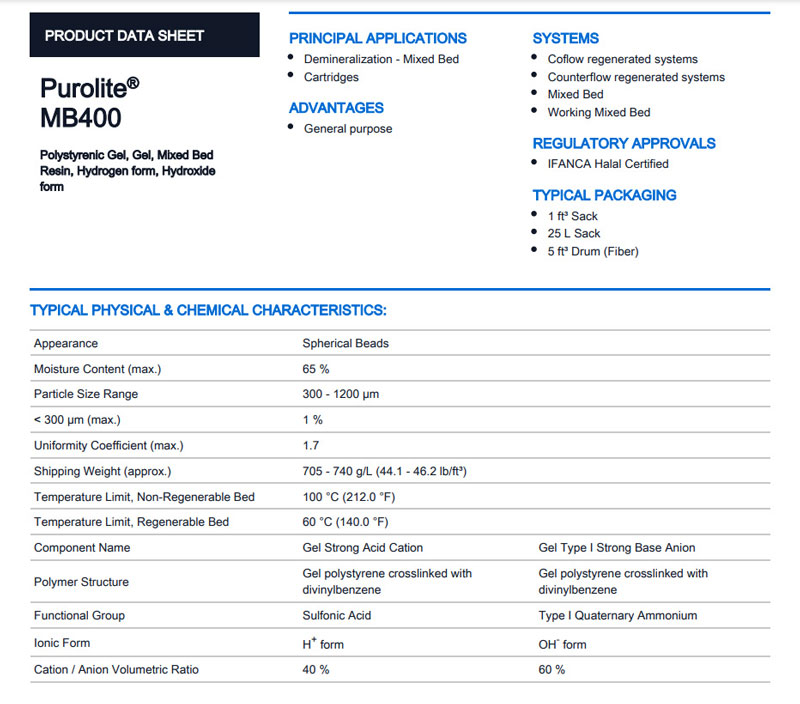Select the 'Sulfonic Acid' cell
800x704 pixels.
(x=337, y=615)
